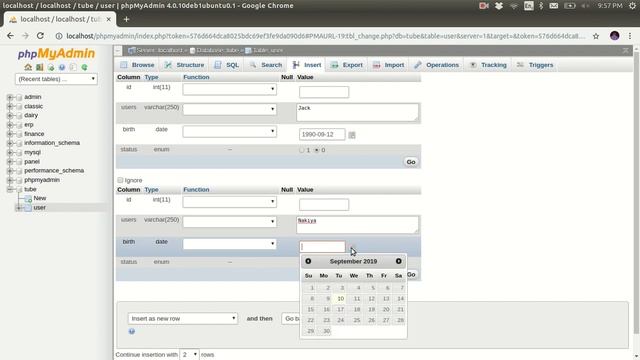The image size is (640, 360).
Task: Click the empty second birth date input
Action: coord(322,247)
